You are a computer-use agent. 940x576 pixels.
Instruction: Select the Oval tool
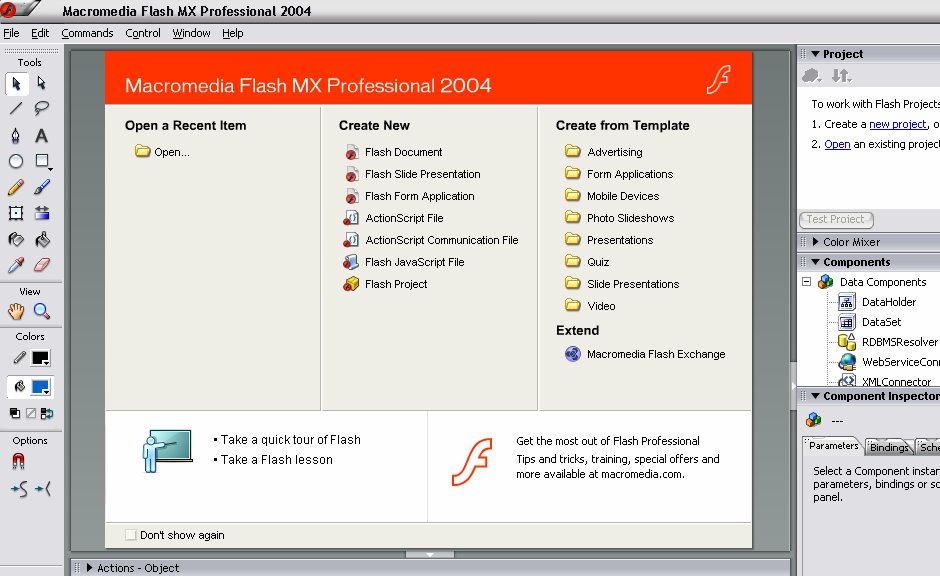(x=16, y=161)
